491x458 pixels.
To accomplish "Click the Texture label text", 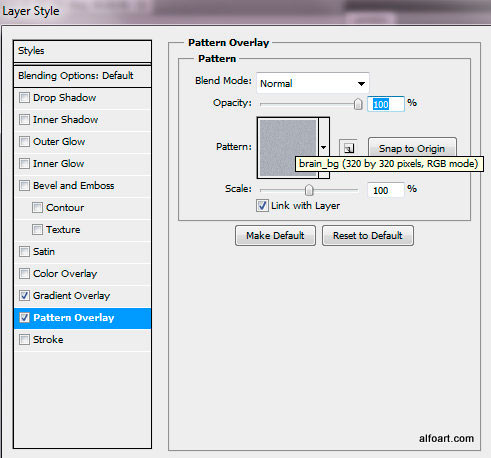I will (x=63, y=230).
